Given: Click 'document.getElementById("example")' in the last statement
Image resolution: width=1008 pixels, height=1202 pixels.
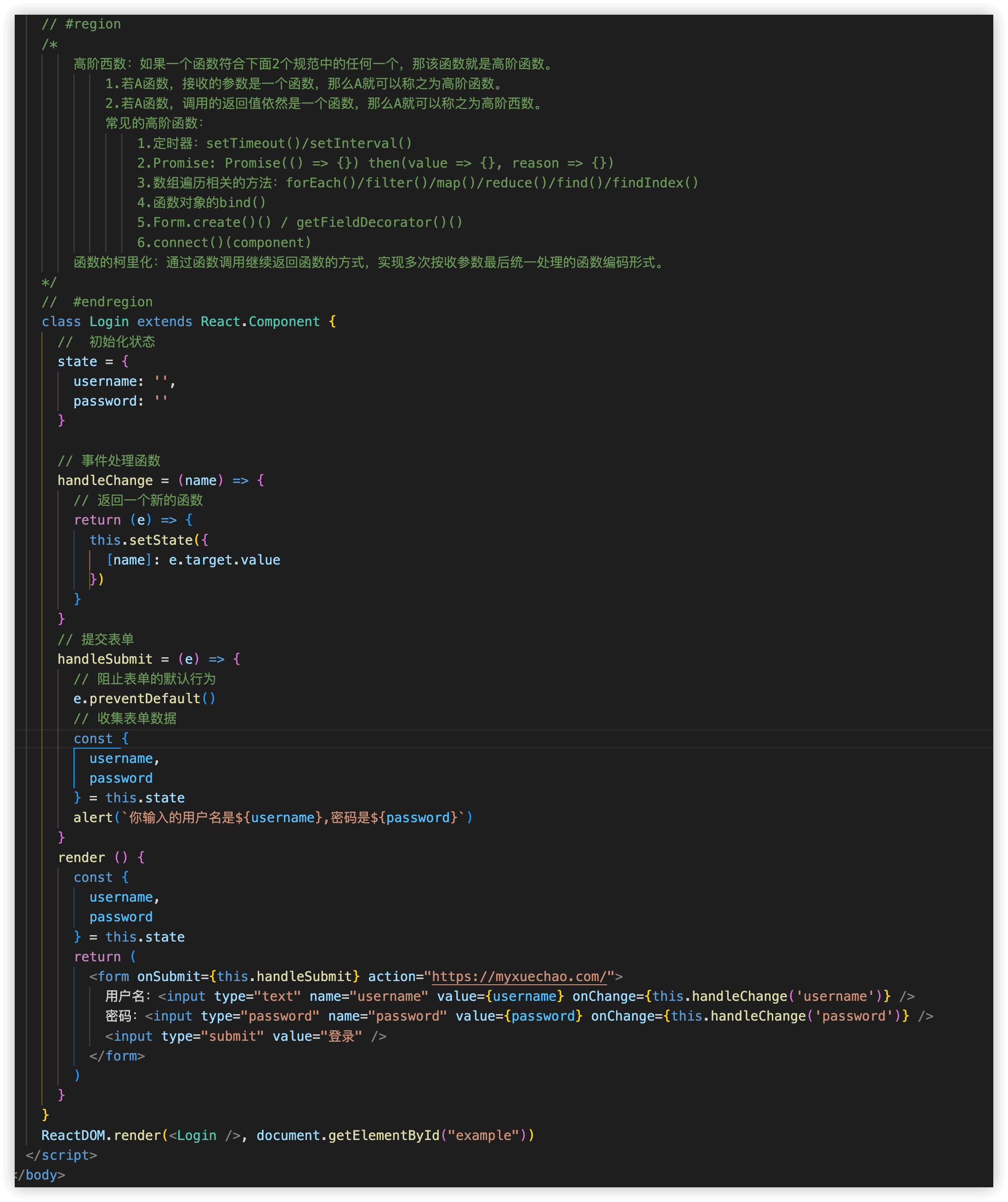Looking at the screenshot, I should coord(391,1135).
